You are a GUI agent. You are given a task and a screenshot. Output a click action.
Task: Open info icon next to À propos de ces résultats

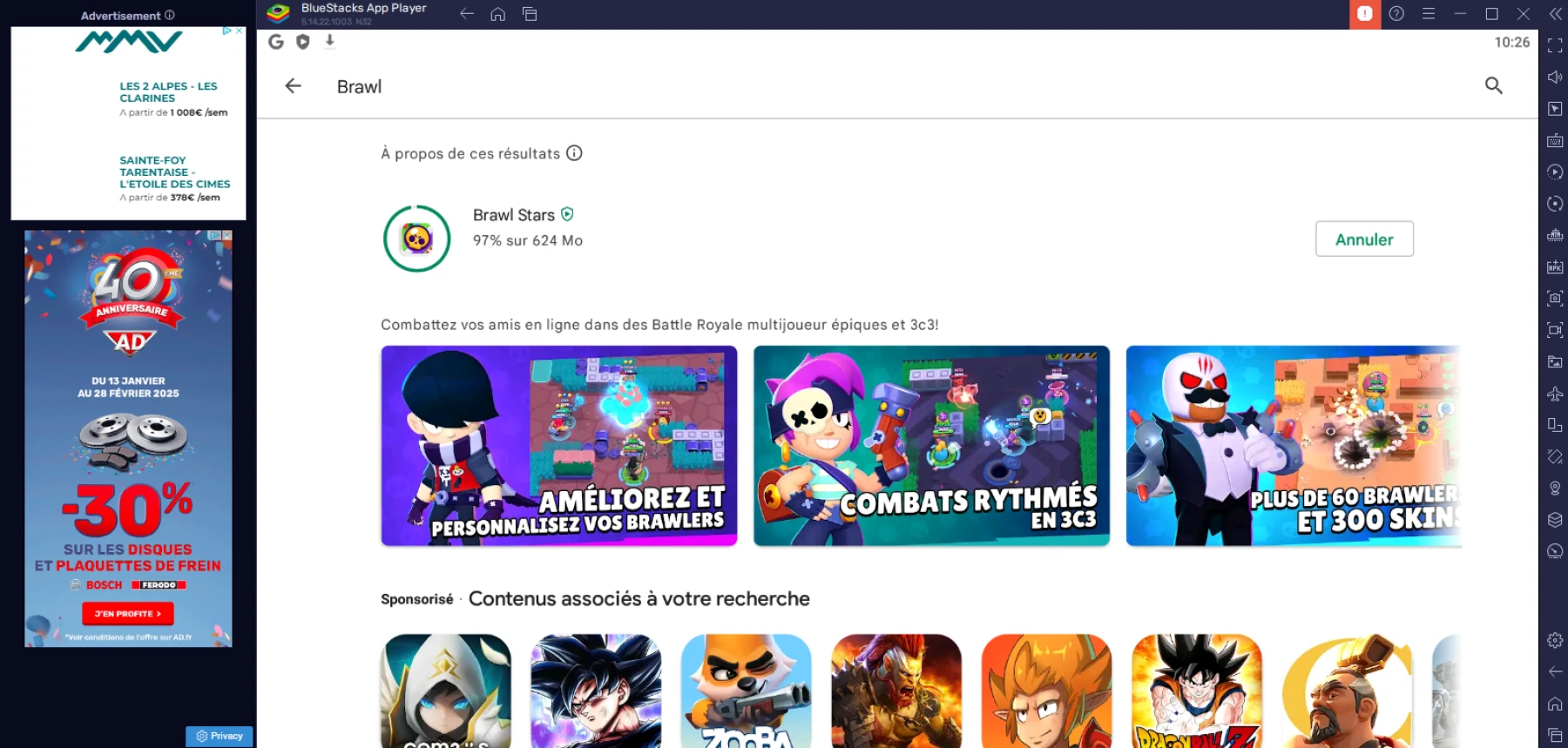click(574, 153)
